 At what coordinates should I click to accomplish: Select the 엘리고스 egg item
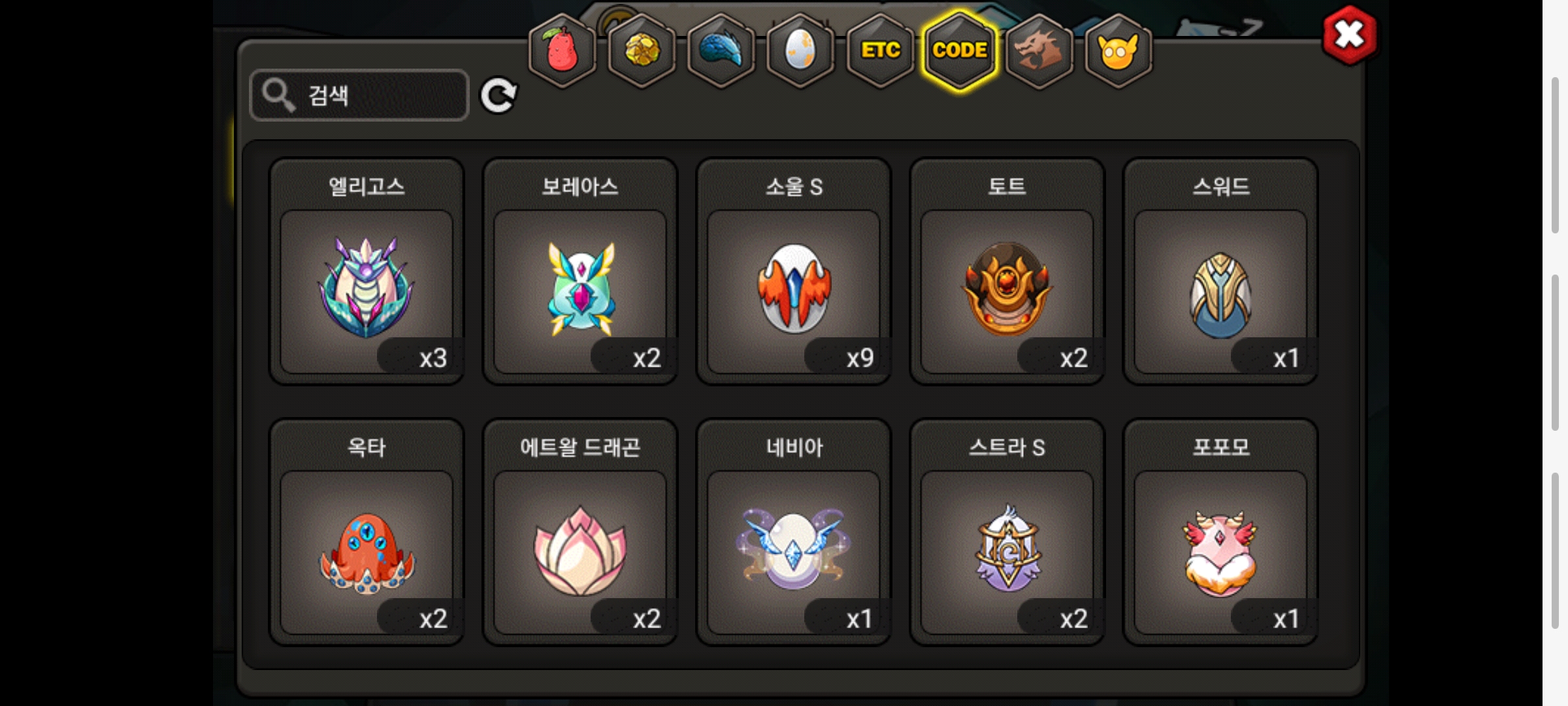click(367, 271)
